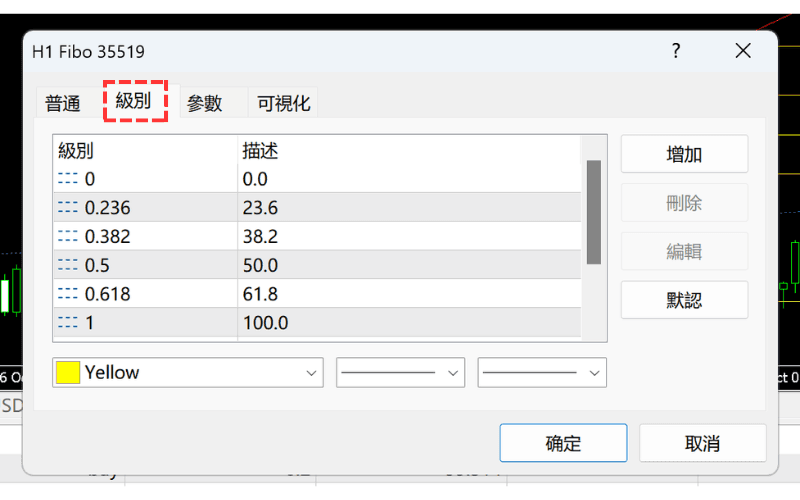800x500 pixels.
Task: Click the 0.618 level dashed-line icon
Action: pyautogui.click(x=68, y=295)
